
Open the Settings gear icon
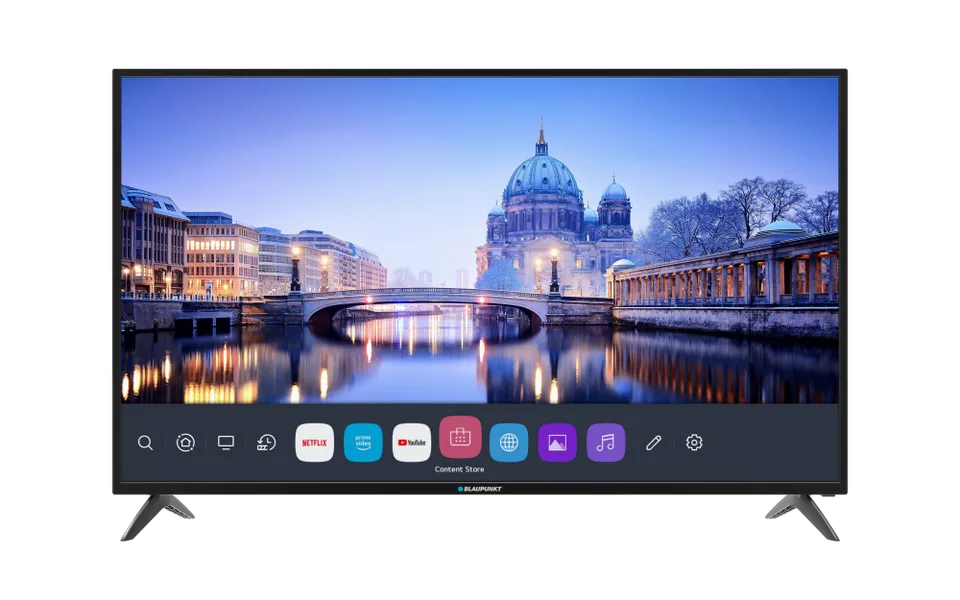pyautogui.click(x=694, y=443)
